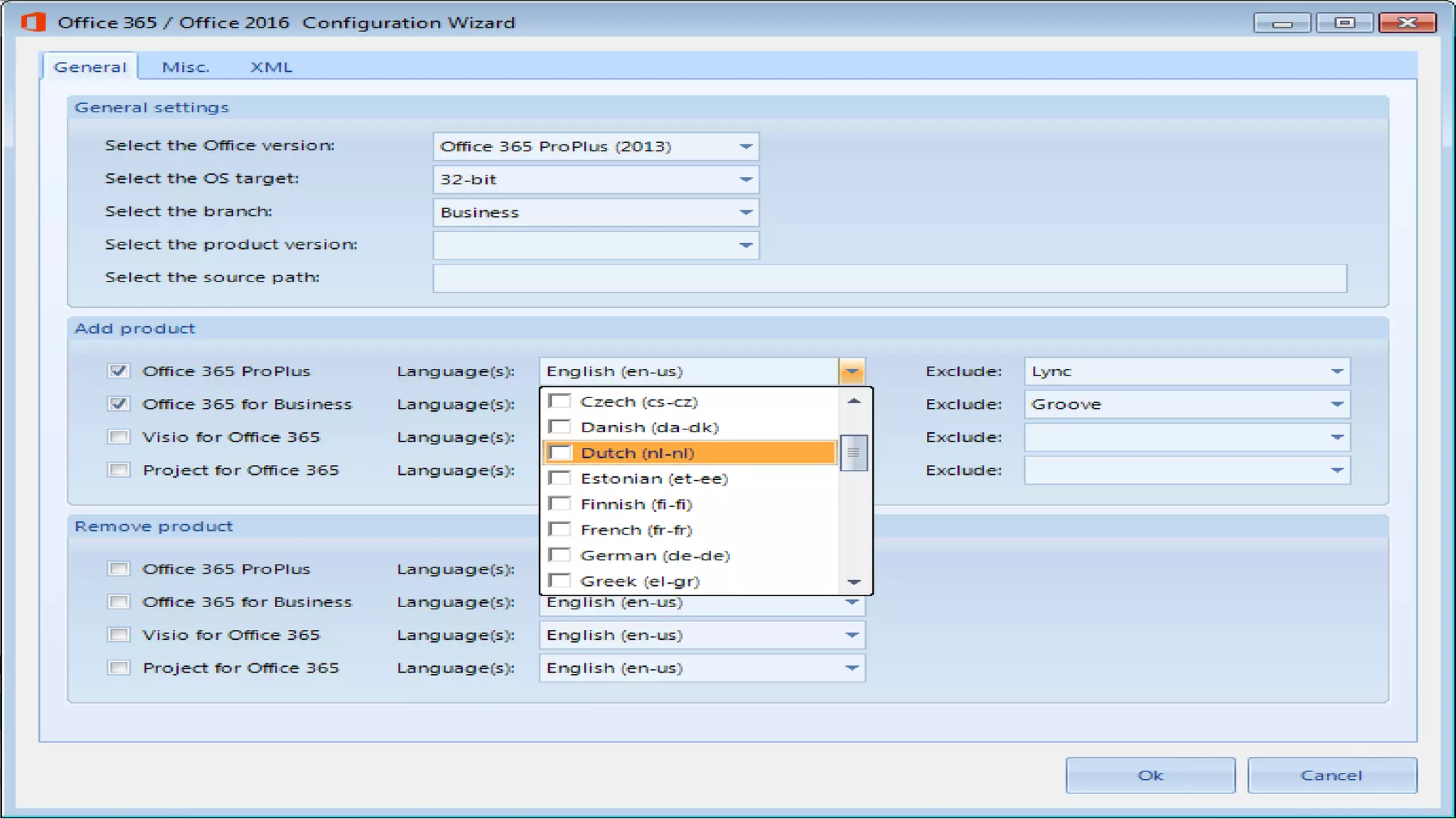1456x819 pixels.
Task: Open the Exclude dropdown showing Lync
Action: click(x=1337, y=371)
